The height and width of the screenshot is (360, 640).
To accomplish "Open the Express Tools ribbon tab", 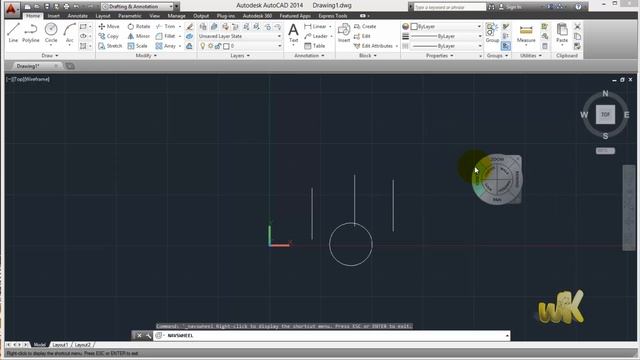I will pos(333,16).
